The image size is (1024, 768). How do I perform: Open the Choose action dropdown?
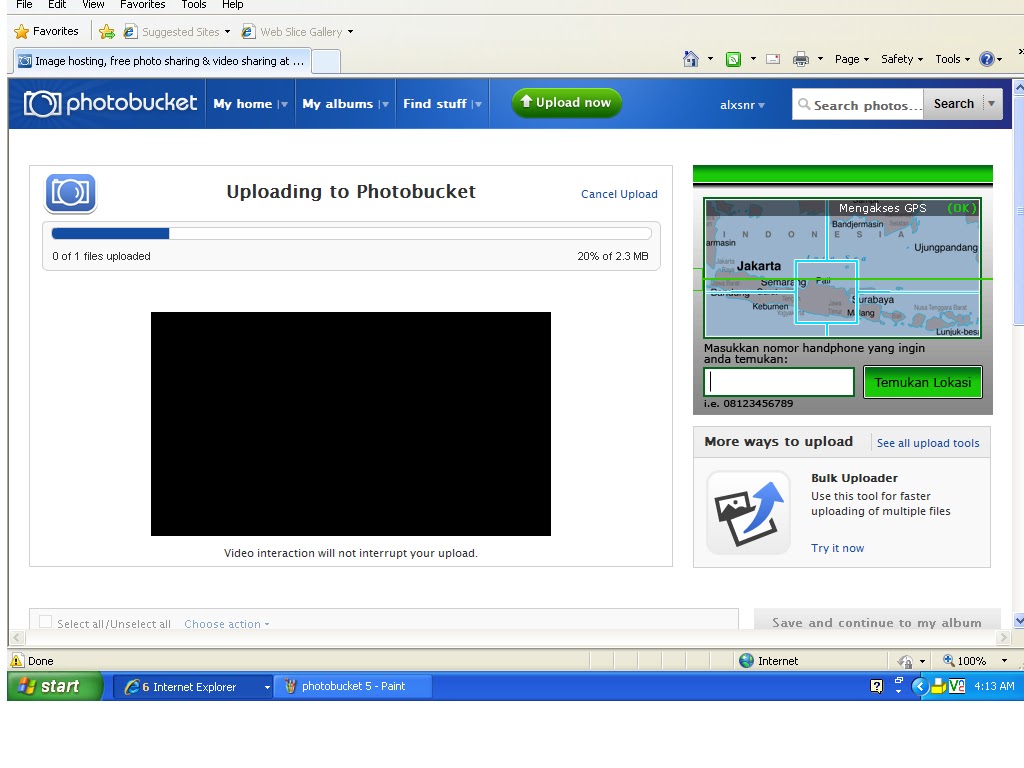[x=225, y=623]
